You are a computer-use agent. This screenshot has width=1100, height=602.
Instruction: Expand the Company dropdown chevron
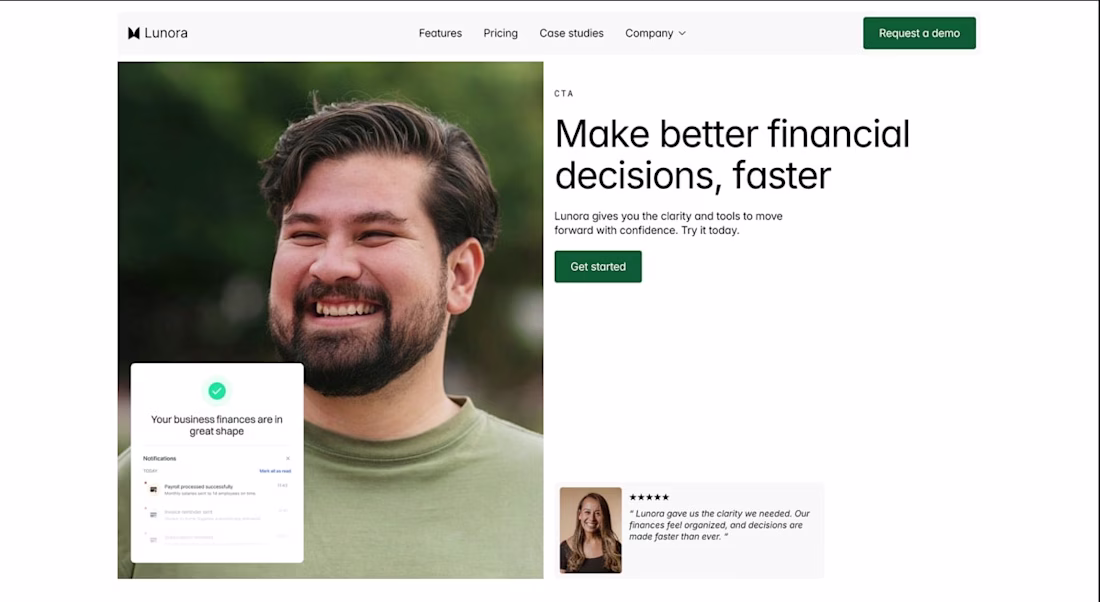[x=683, y=34]
